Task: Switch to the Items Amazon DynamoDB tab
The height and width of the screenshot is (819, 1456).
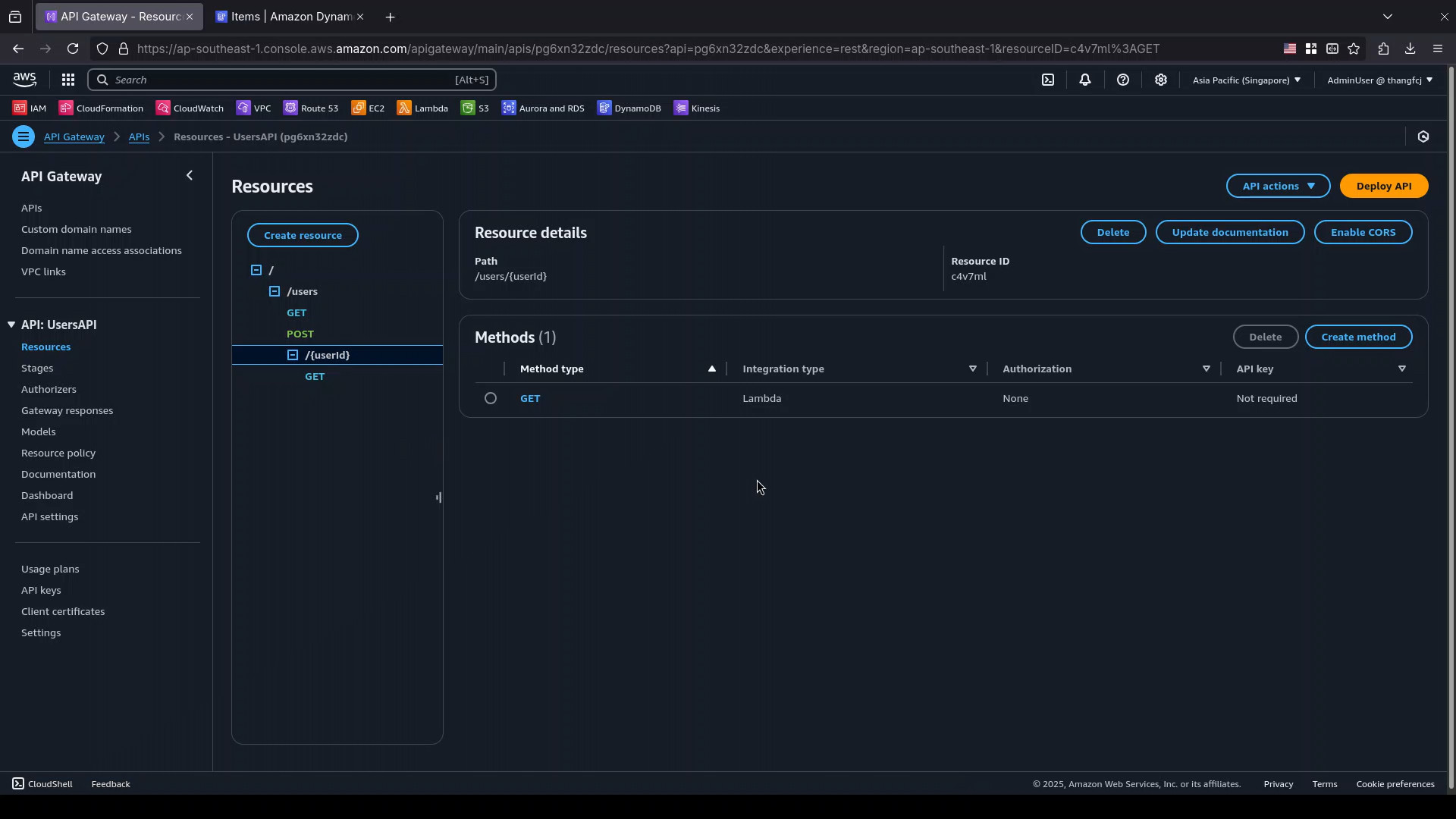Action: click(290, 17)
